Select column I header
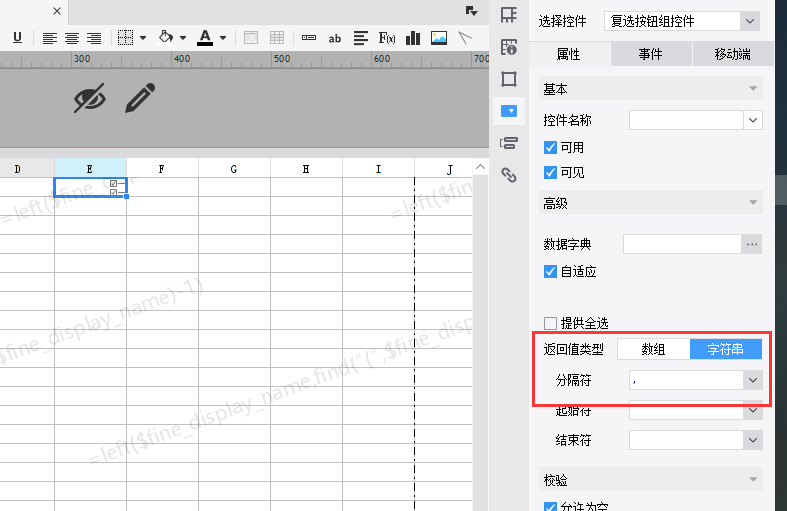 [378, 169]
